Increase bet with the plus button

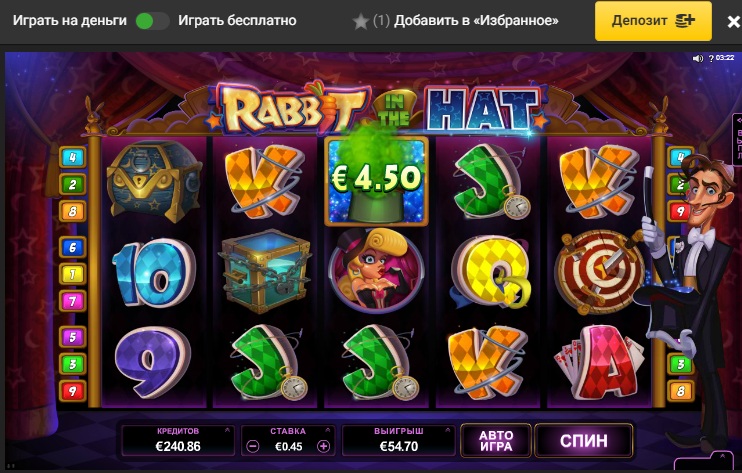click(324, 446)
